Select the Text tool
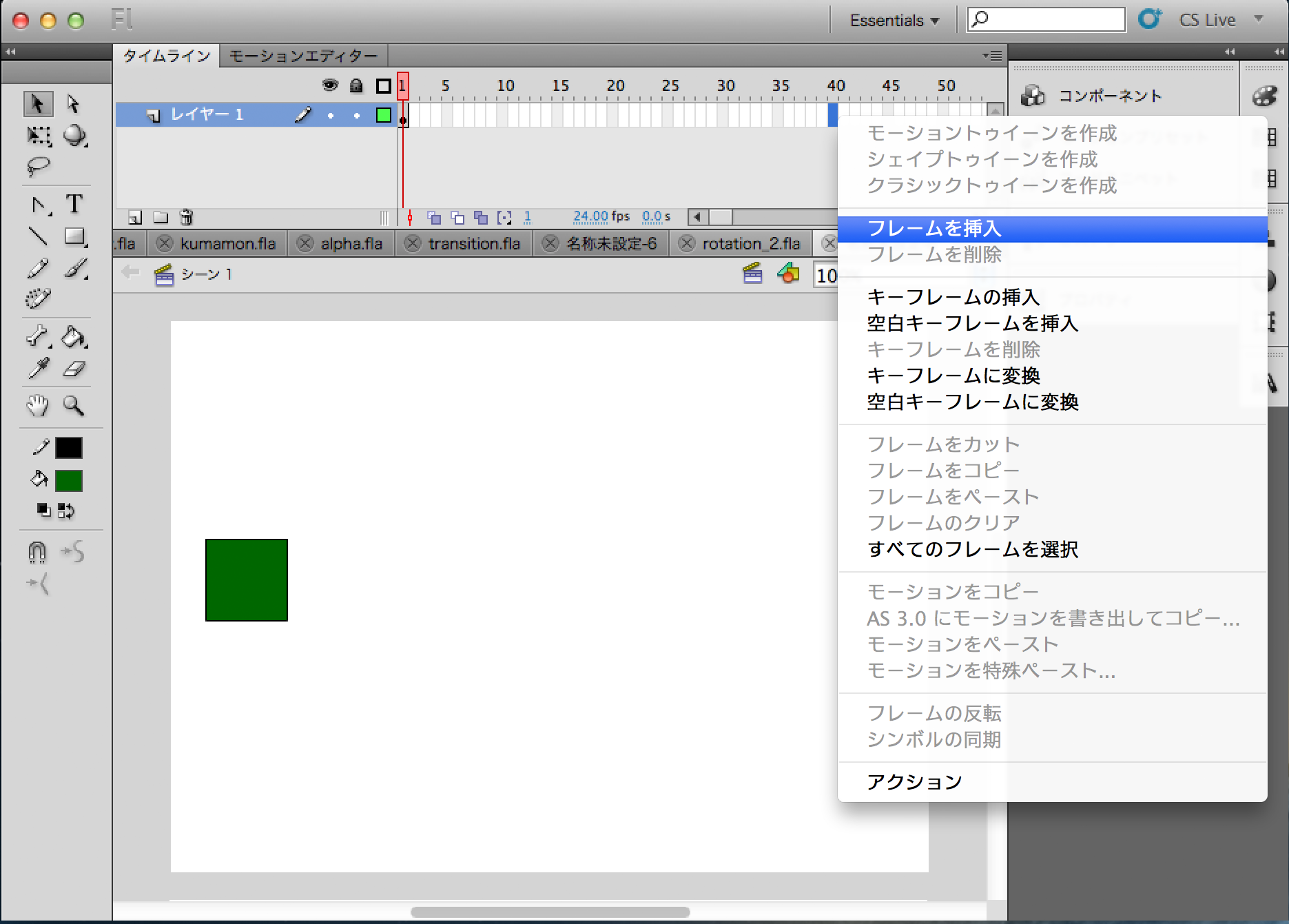Screen dimensions: 1289x924 pyautogui.click(x=74, y=204)
